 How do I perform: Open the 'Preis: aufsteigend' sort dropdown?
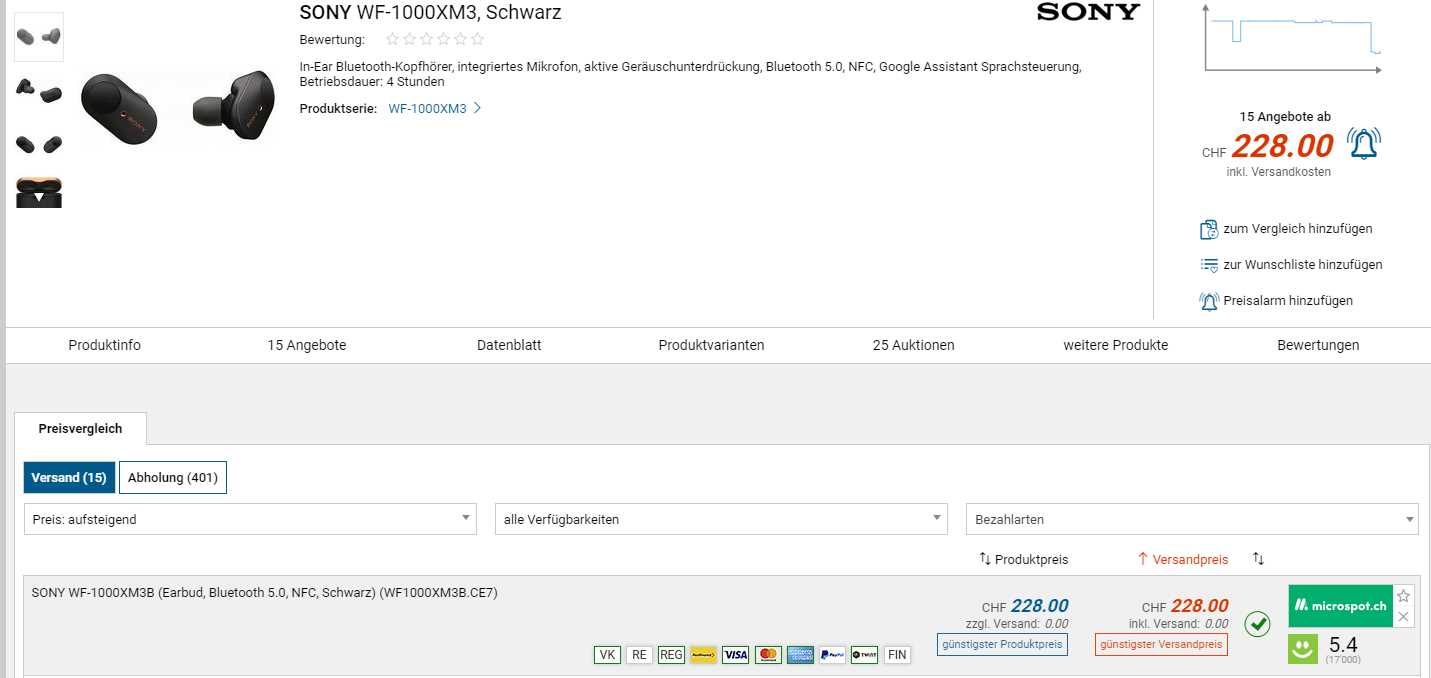pyautogui.click(x=250, y=519)
